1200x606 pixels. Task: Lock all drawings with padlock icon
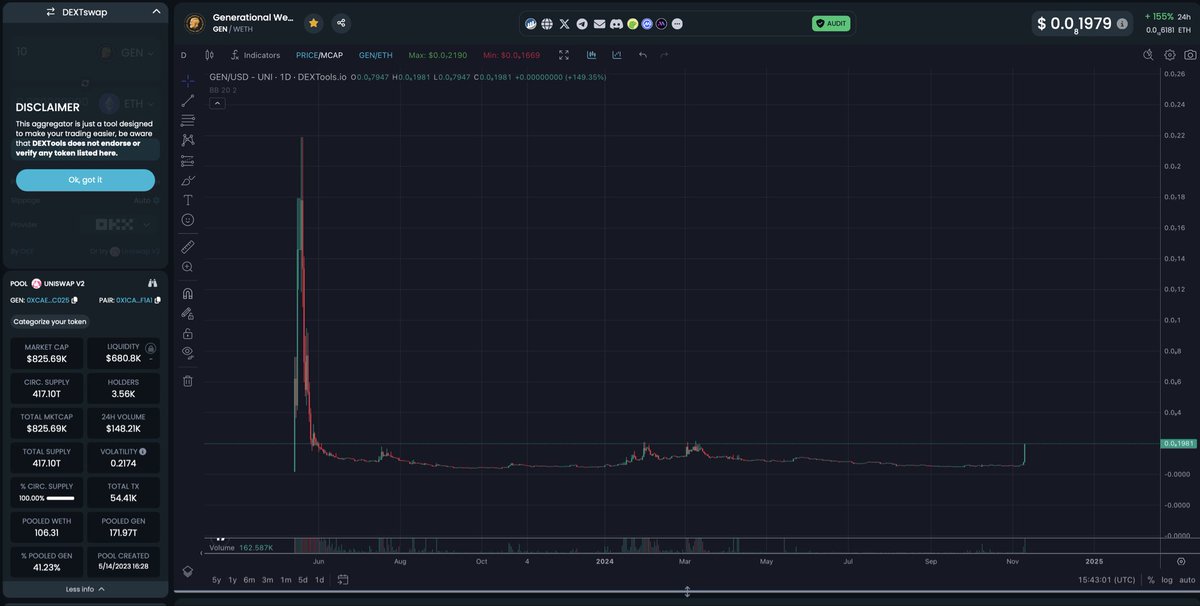click(187, 334)
